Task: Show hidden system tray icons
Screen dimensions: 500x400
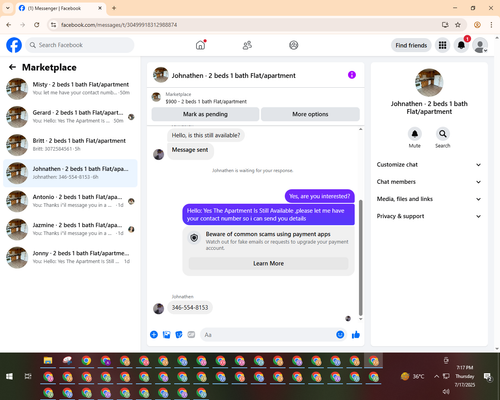Action: pos(436,377)
